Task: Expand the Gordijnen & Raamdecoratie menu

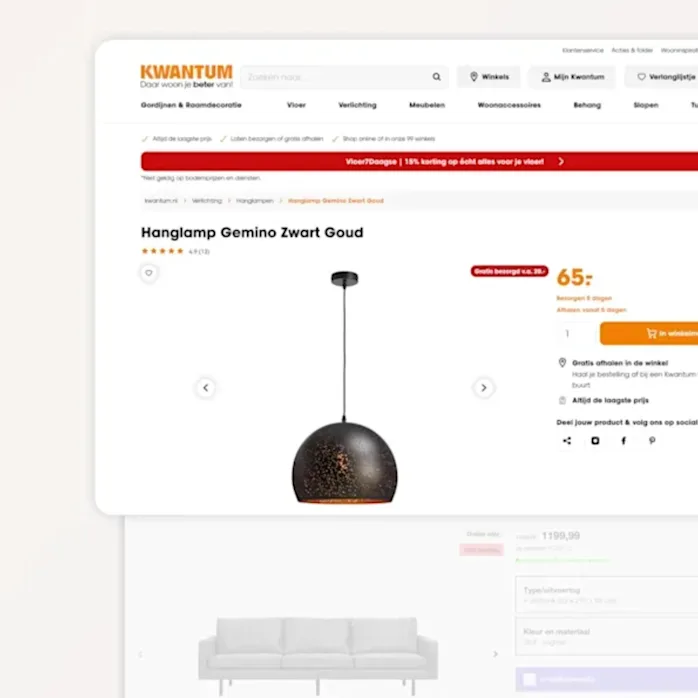Action: pos(191,105)
